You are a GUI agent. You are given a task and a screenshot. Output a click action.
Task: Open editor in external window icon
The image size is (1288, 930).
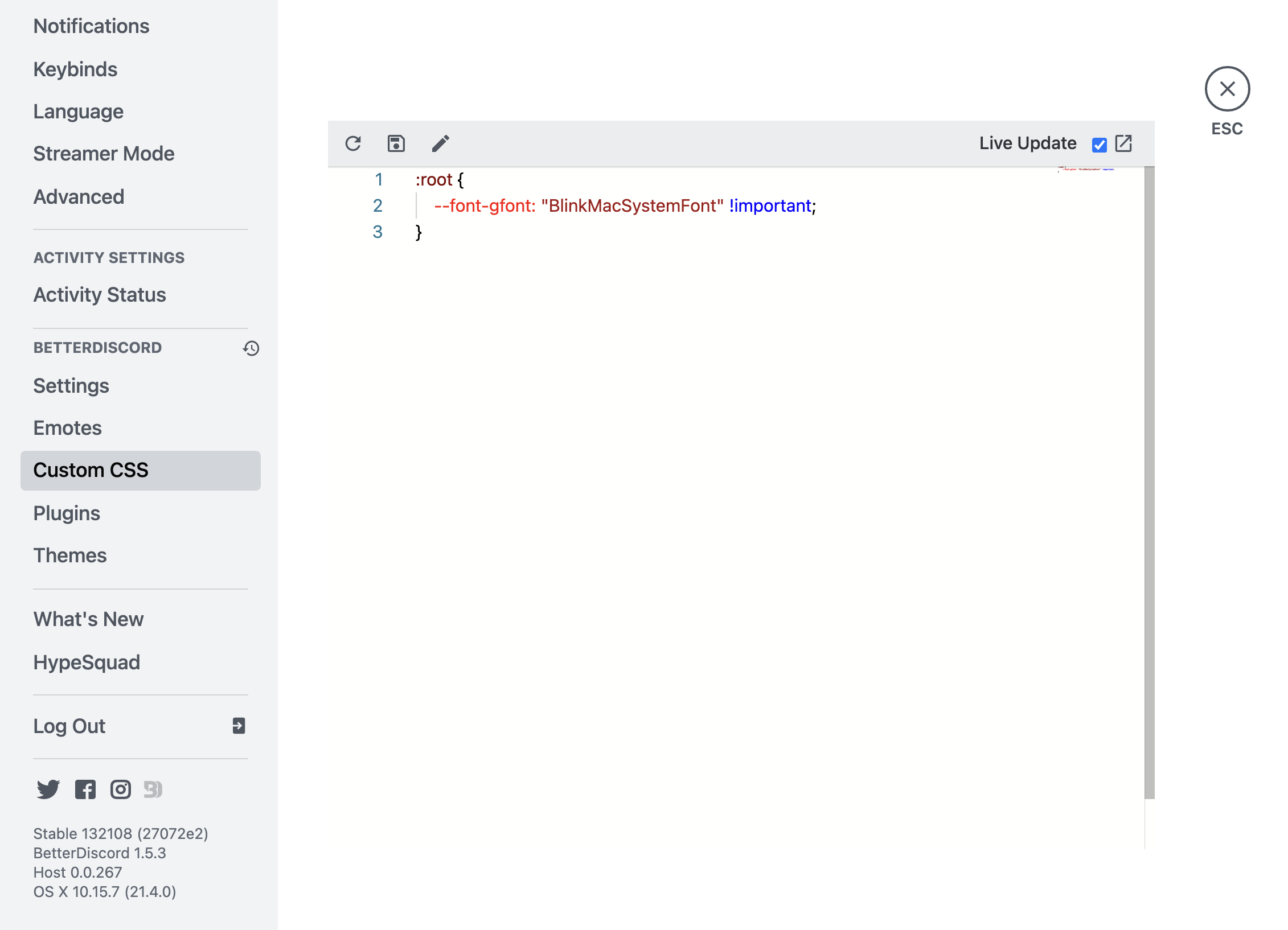coord(1123,143)
